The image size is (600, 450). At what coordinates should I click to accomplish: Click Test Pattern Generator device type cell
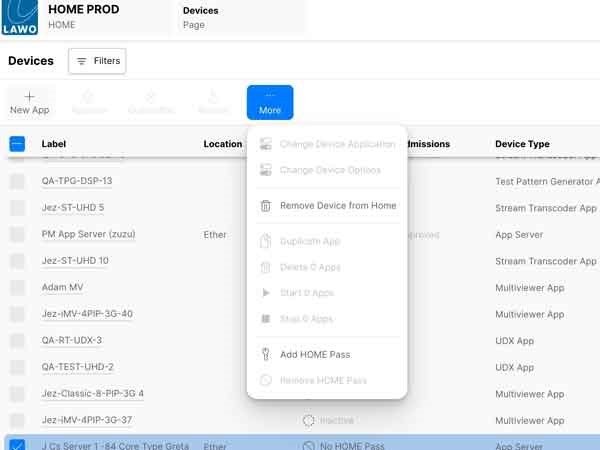pos(547,181)
